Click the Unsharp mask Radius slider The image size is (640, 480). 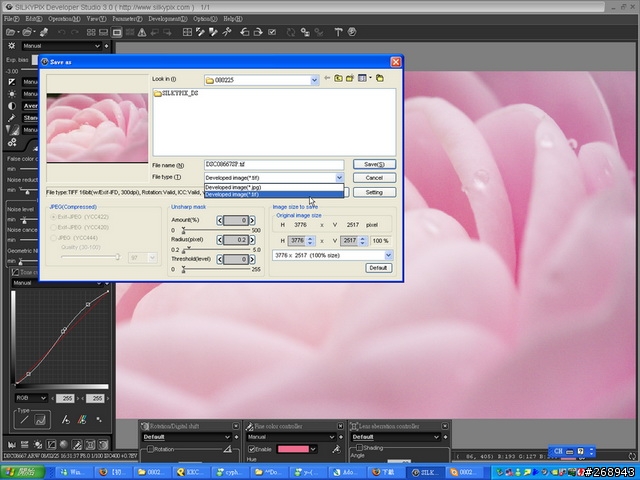coord(216,249)
